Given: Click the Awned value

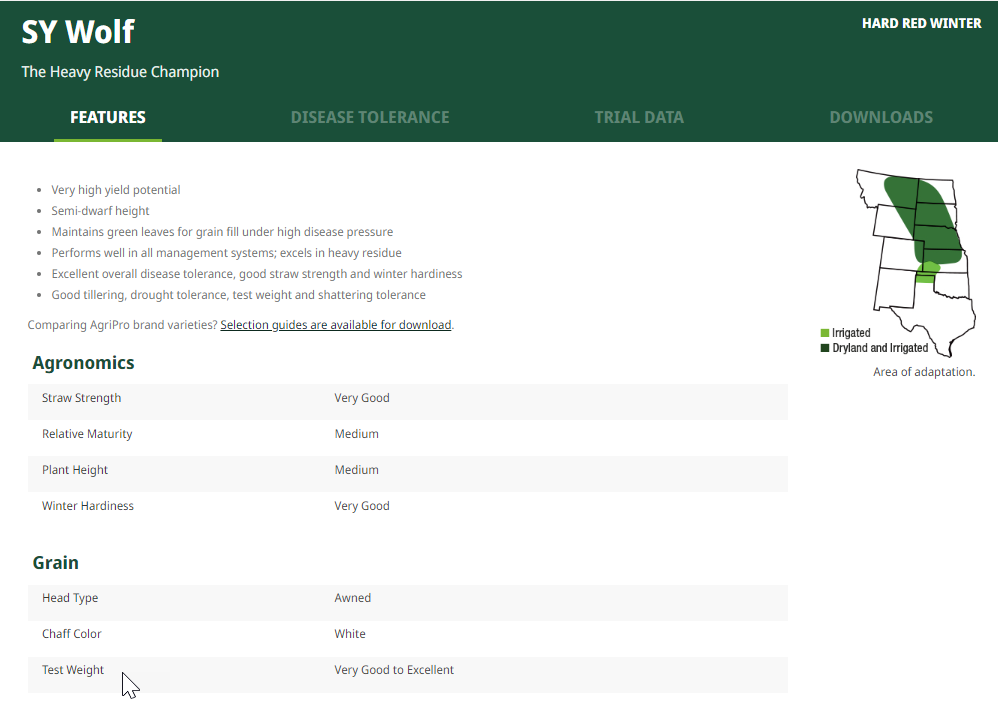Looking at the screenshot, I should coord(353,598).
